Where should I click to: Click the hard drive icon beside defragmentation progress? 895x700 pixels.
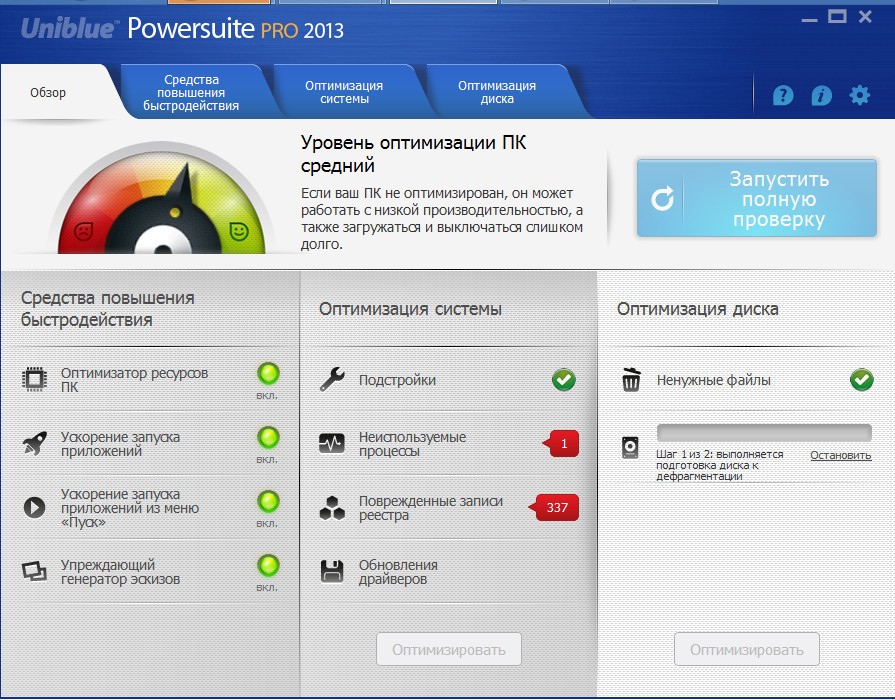630,448
